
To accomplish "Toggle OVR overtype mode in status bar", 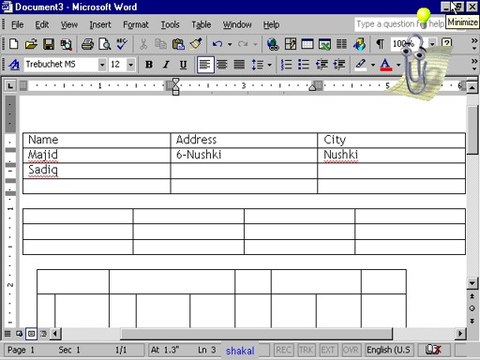I will click(351, 350).
